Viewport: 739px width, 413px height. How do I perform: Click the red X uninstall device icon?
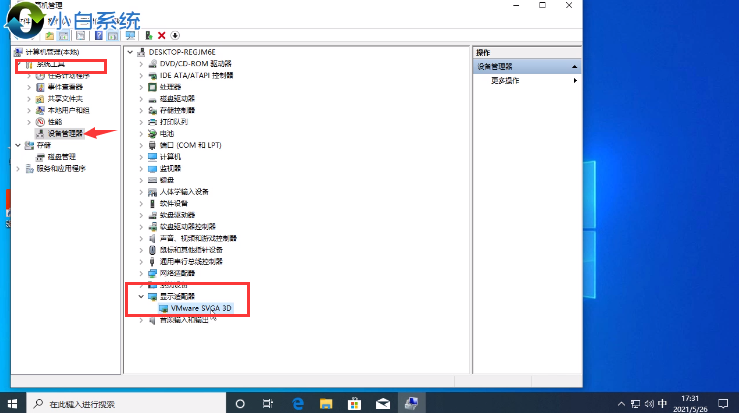(162, 35)
